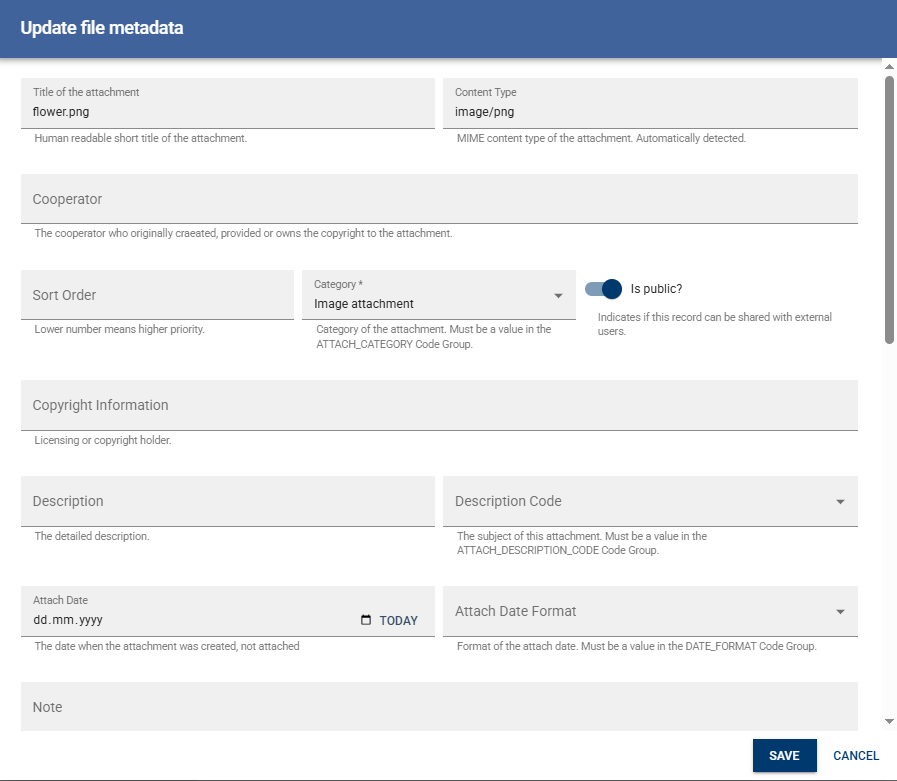Open the Description Code dropdown
Viewport: 897px width, 781px height.
coord(840,502)
